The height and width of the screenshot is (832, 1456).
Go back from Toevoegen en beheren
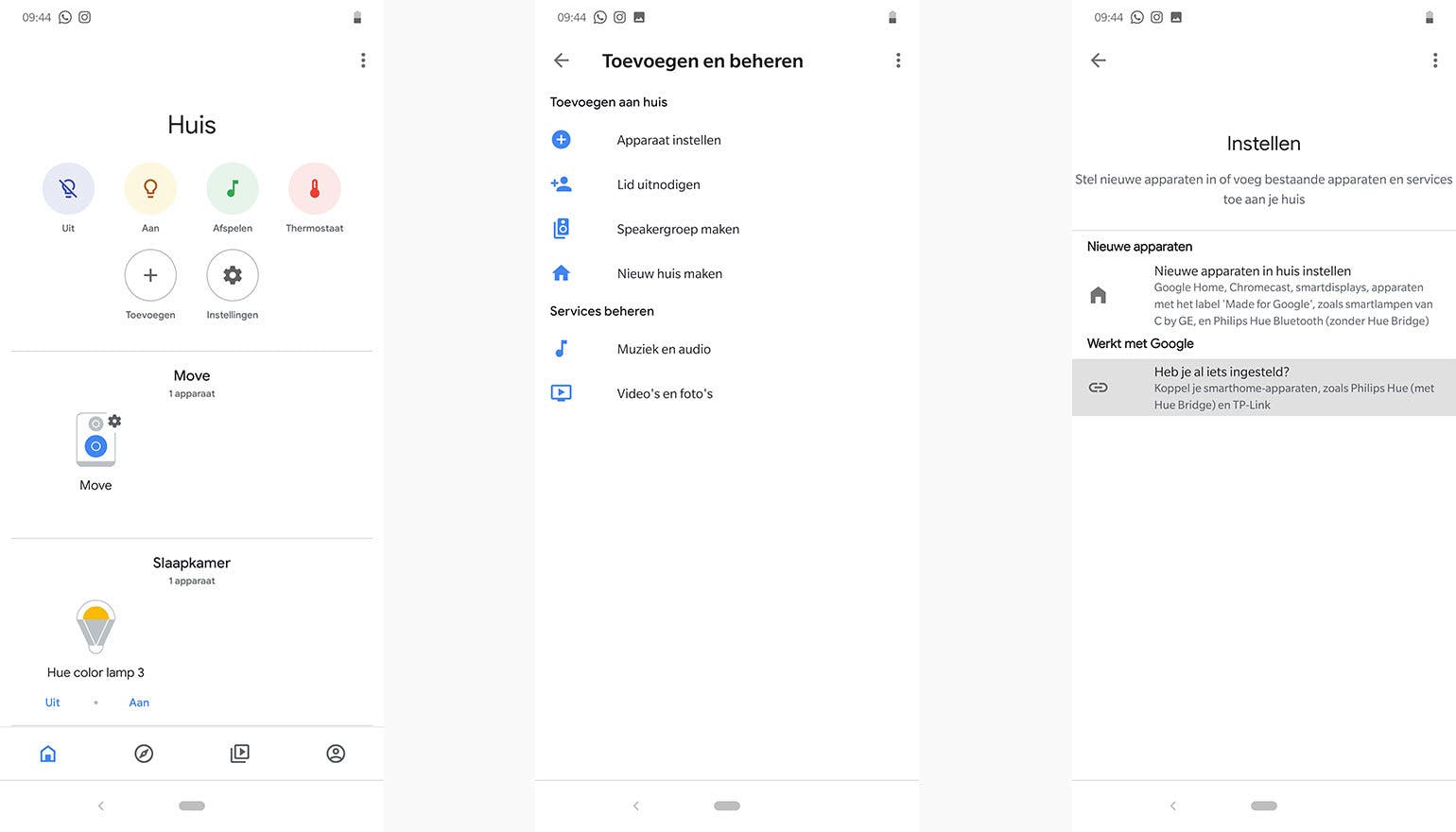tap(562, 61)
